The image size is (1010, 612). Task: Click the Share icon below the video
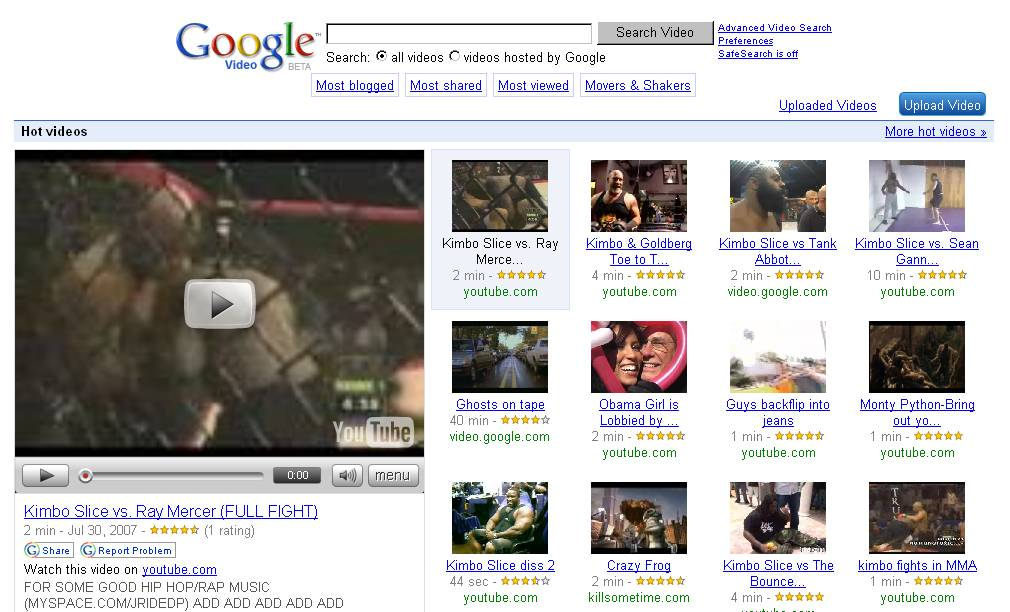(x=48, y=550)
